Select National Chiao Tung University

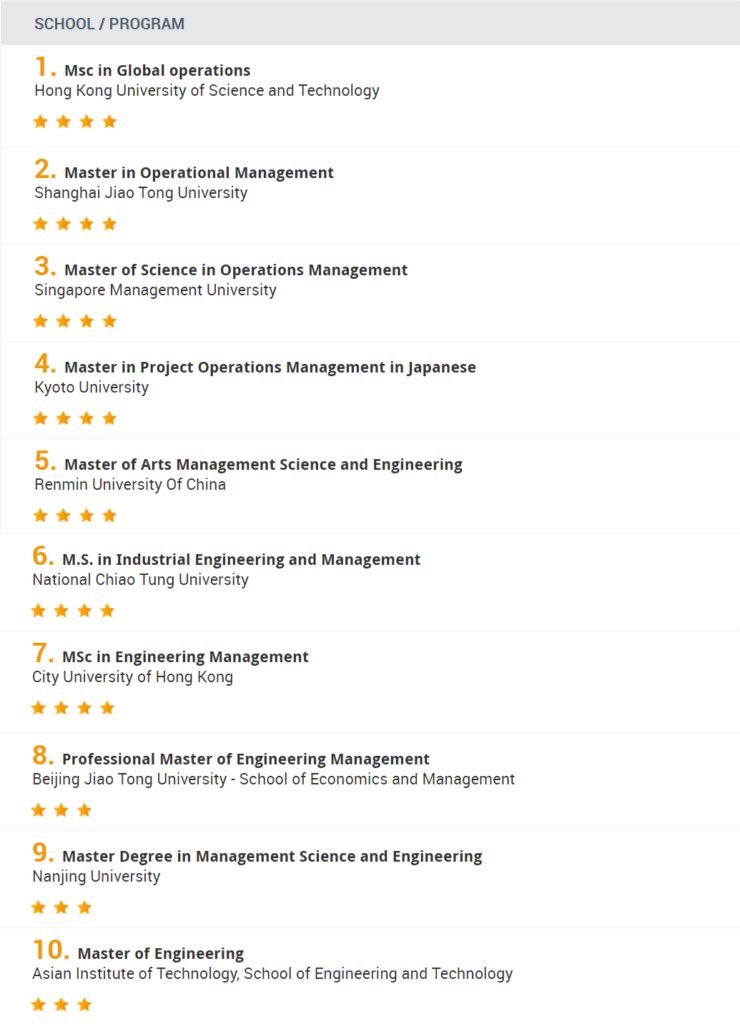tap(140, 580)
